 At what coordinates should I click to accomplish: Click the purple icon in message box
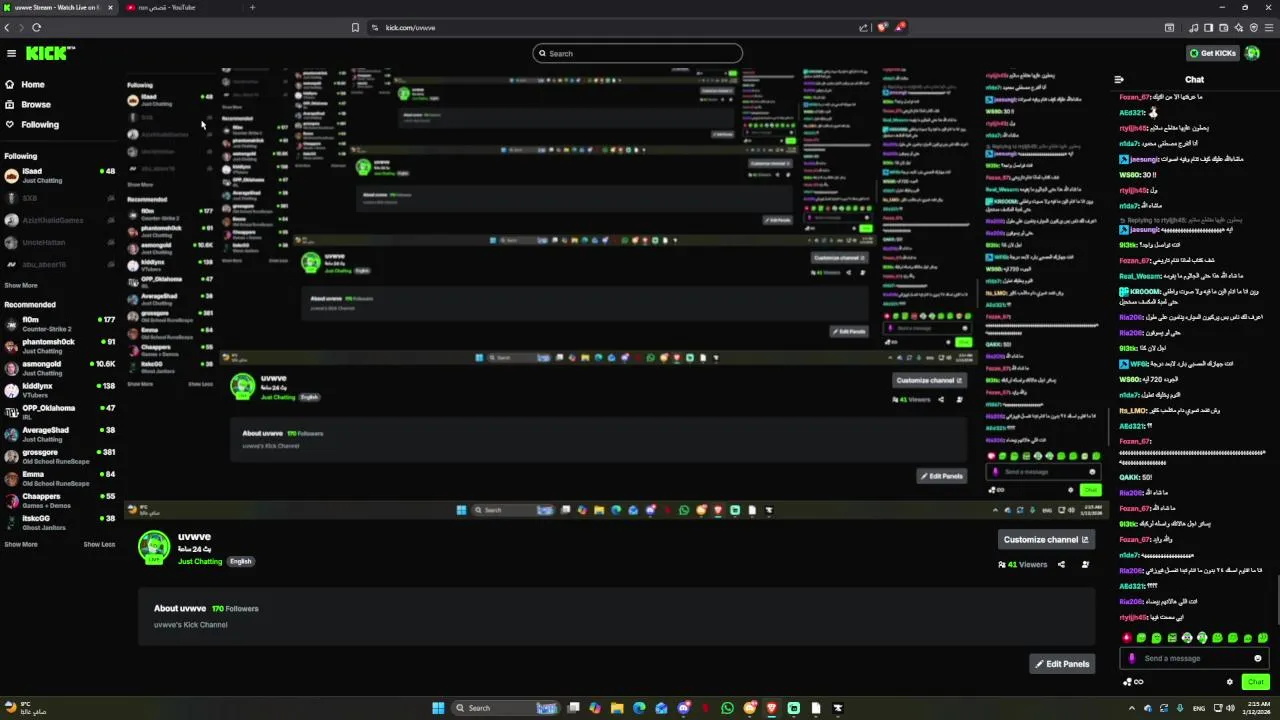click(x=1132, y=658)
